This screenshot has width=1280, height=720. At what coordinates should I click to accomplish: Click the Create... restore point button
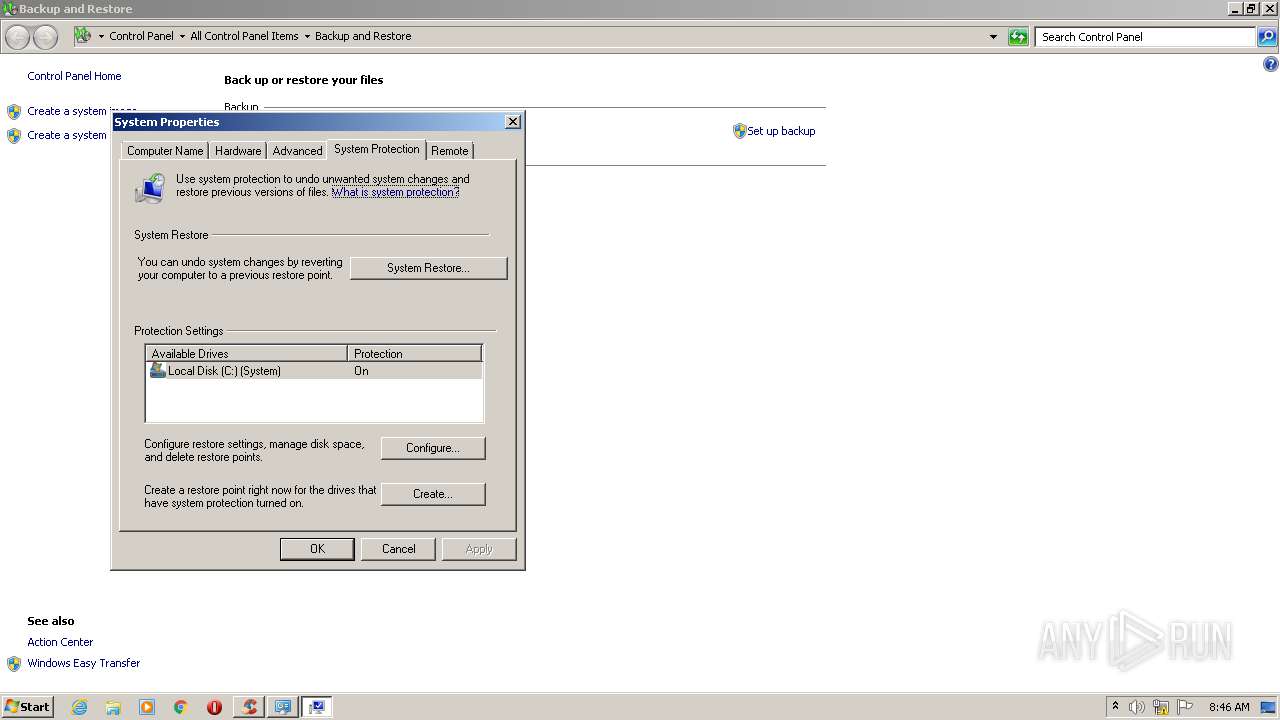pyautogui.click(x=433, y=494)
